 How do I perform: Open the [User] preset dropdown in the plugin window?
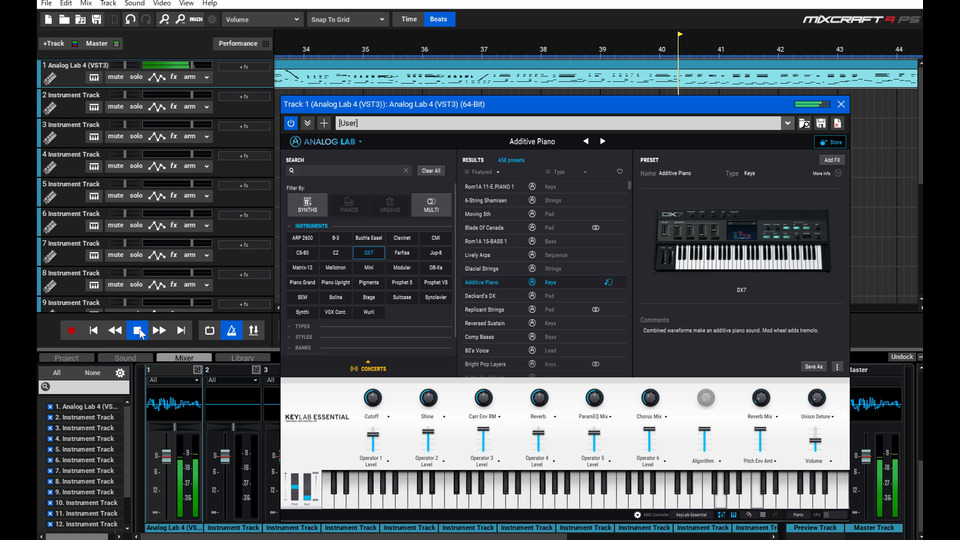[x=787, y=123]
